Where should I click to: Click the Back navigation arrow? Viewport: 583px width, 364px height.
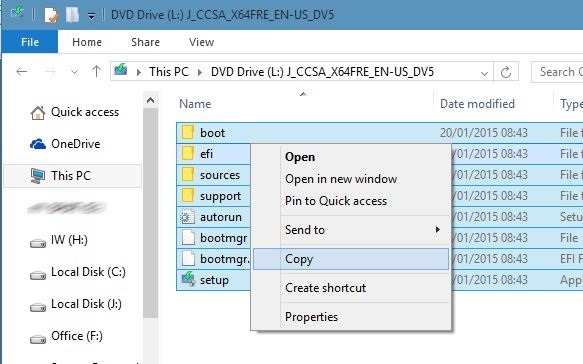[22, 71]
